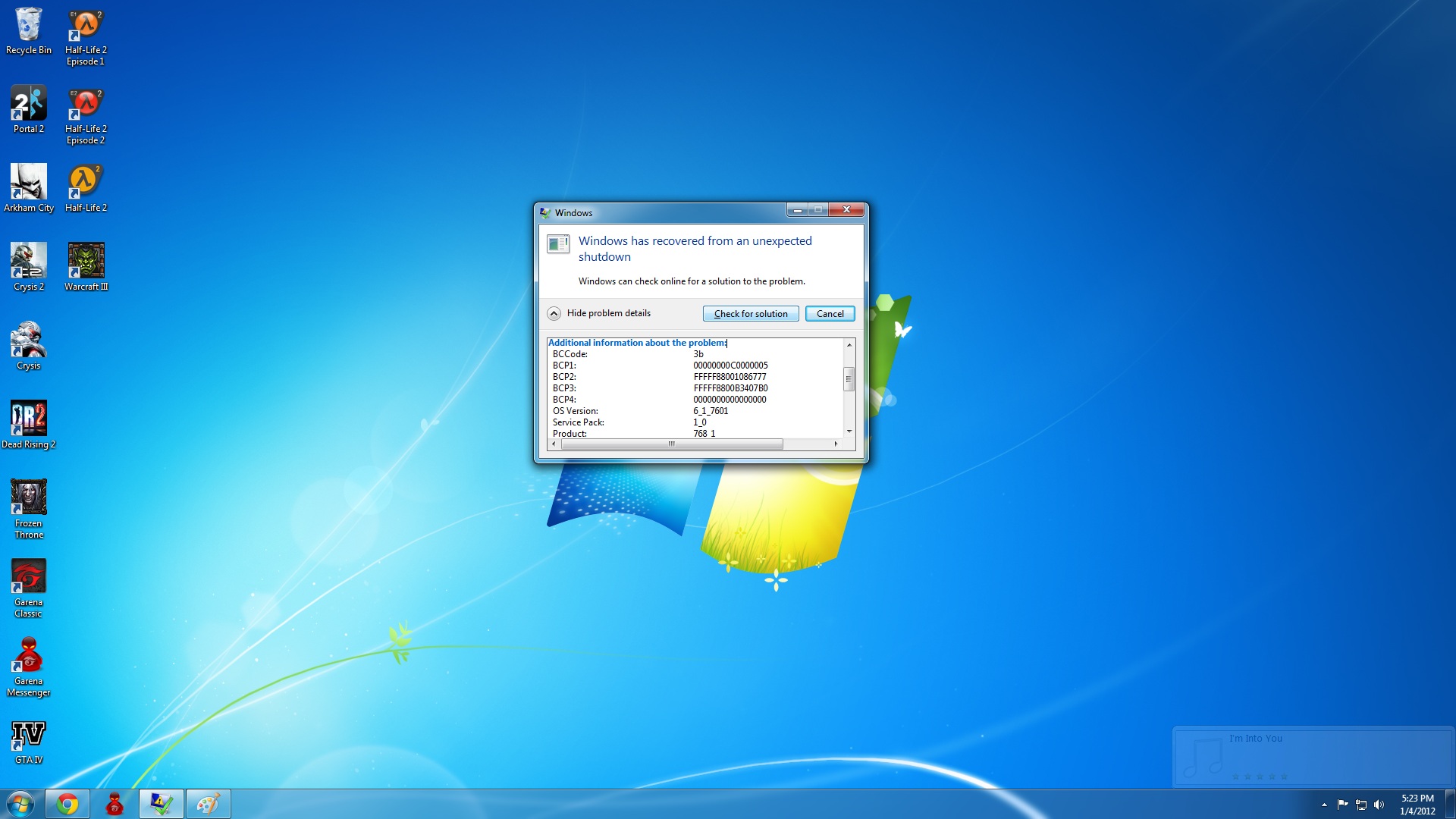Open the problem reporting taskbar item

162,804
